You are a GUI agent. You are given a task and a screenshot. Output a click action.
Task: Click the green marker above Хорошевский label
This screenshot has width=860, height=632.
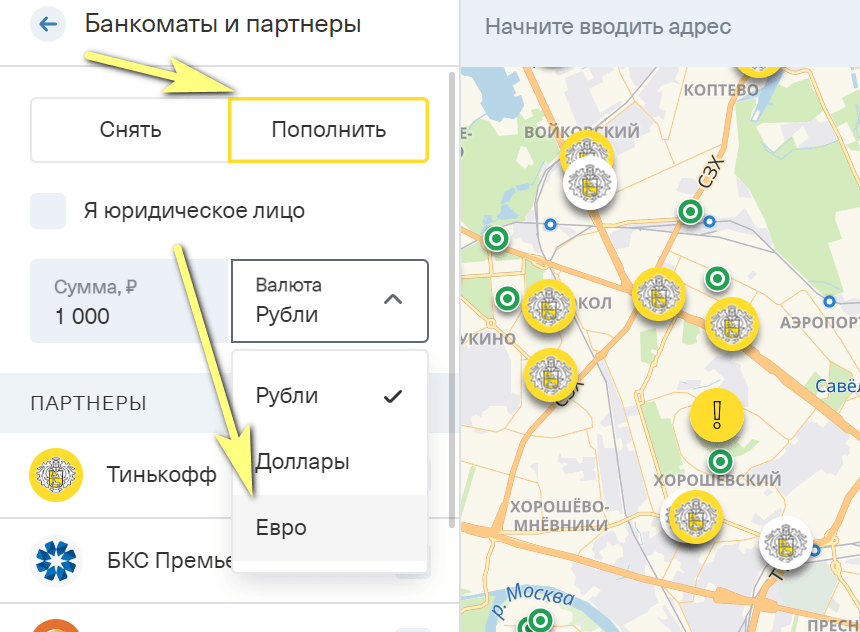pyautogui.click(x=720, y=461)
